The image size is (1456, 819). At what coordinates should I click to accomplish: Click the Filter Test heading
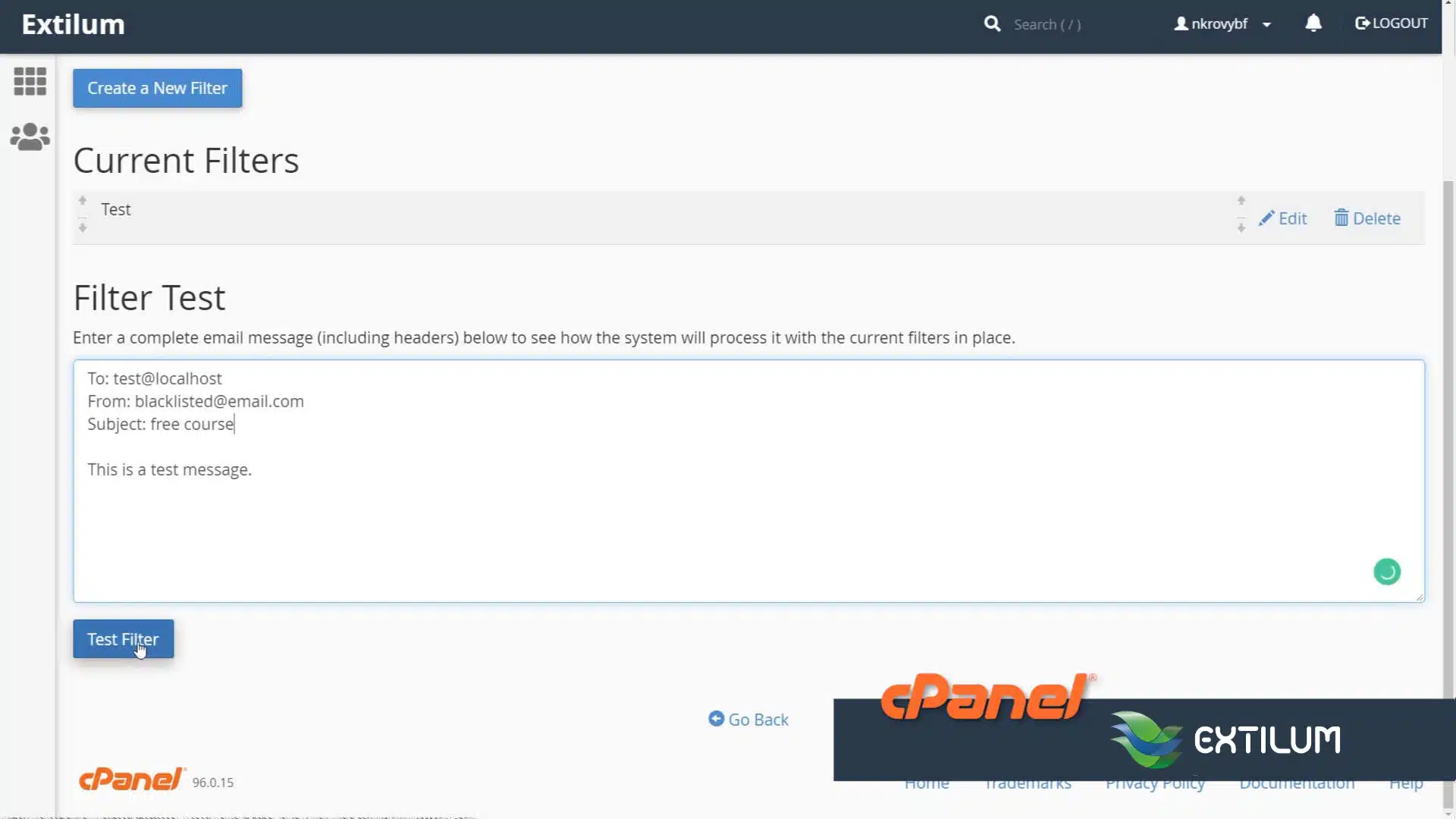coord(149,298)
